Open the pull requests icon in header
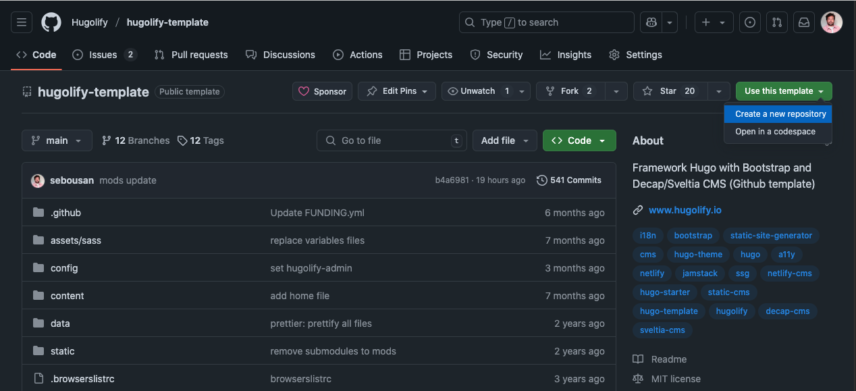This screenshot has width=856, height=391. point(776,22)
